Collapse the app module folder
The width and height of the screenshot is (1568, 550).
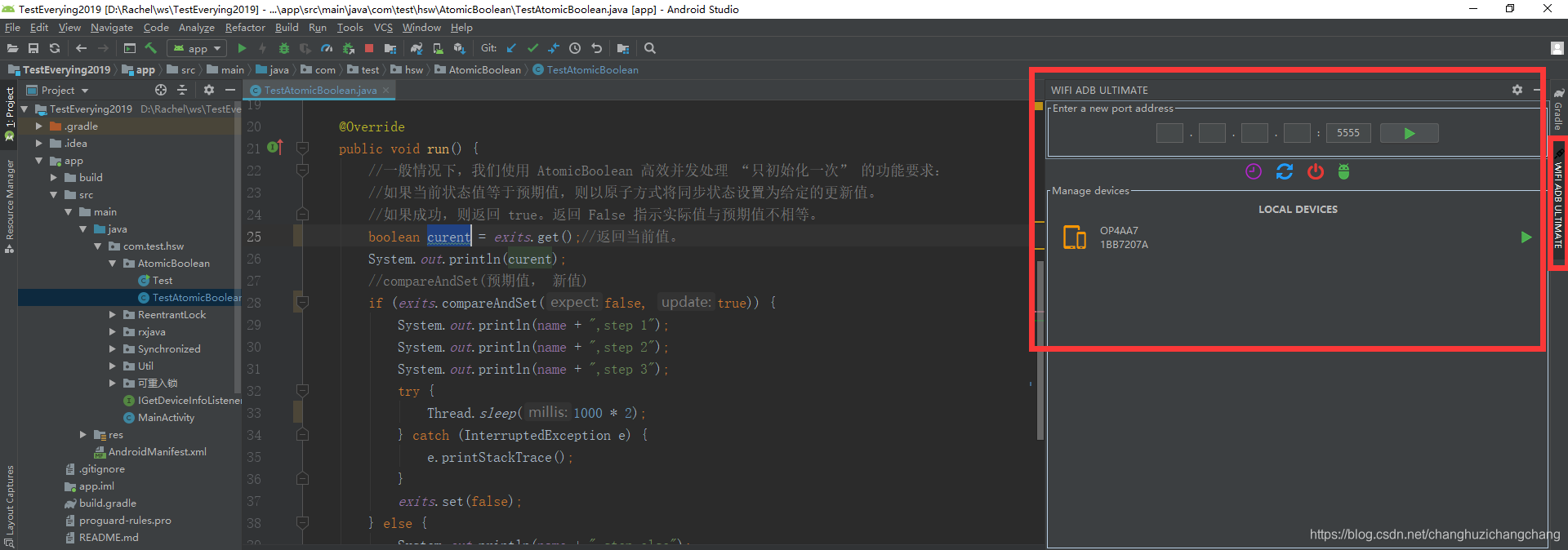coord(39,161)
